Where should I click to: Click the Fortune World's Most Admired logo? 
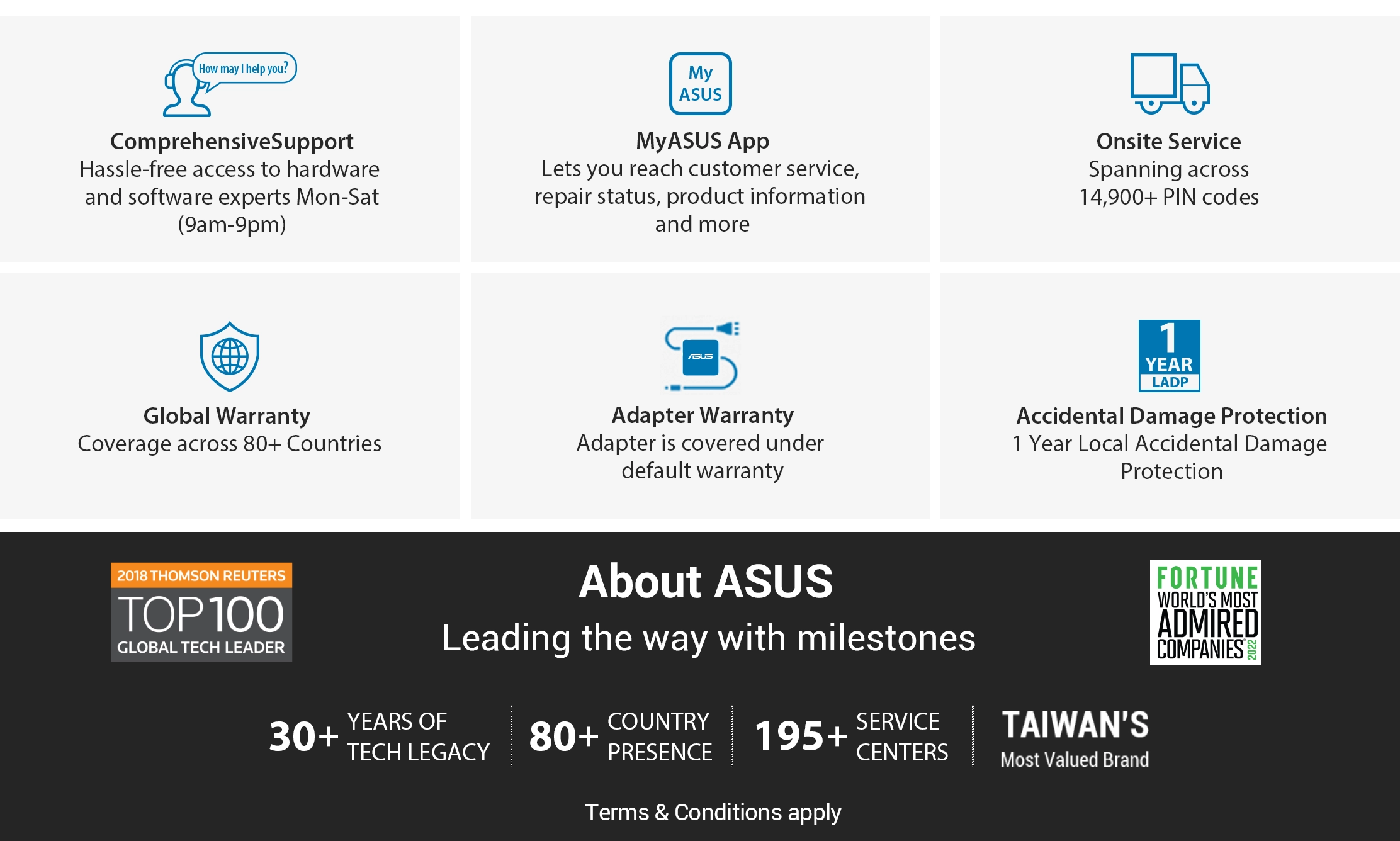click(x=1205, y=612)
